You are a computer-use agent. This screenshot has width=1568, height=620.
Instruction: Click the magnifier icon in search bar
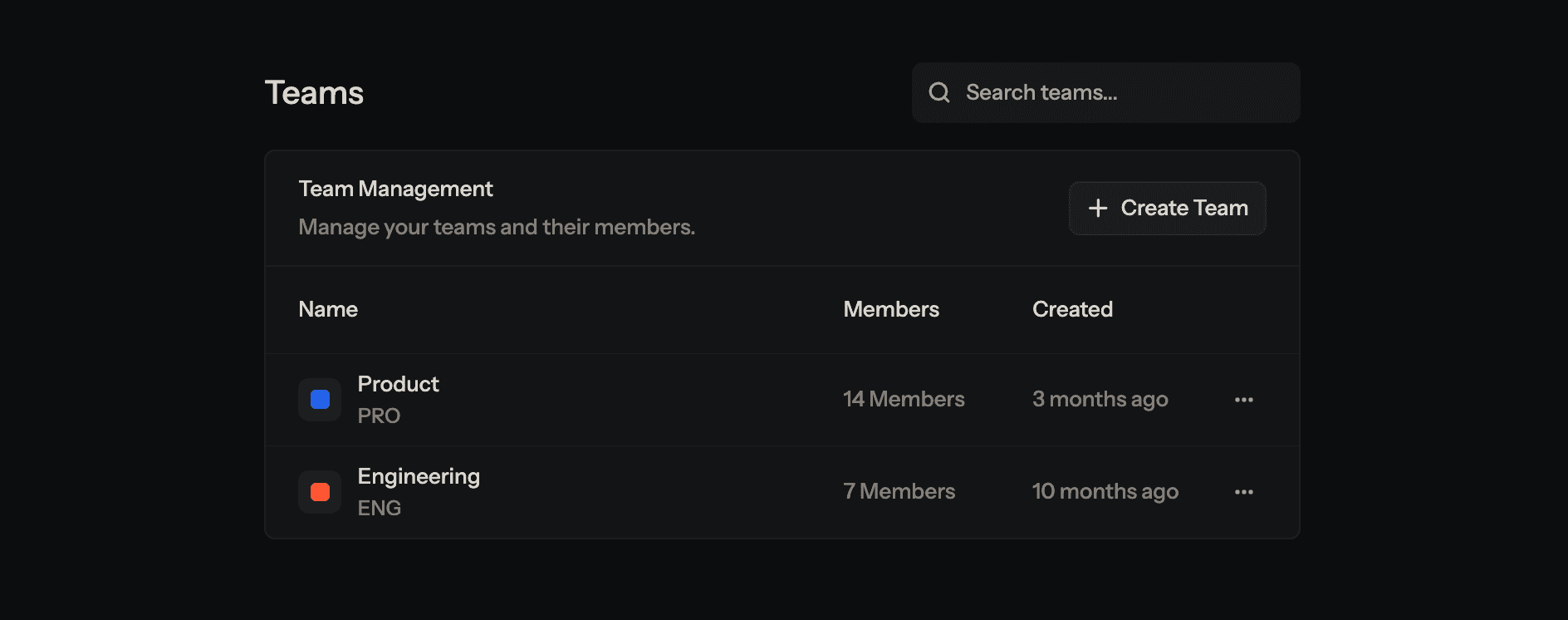pyautogui.click(x=939, y=92)
